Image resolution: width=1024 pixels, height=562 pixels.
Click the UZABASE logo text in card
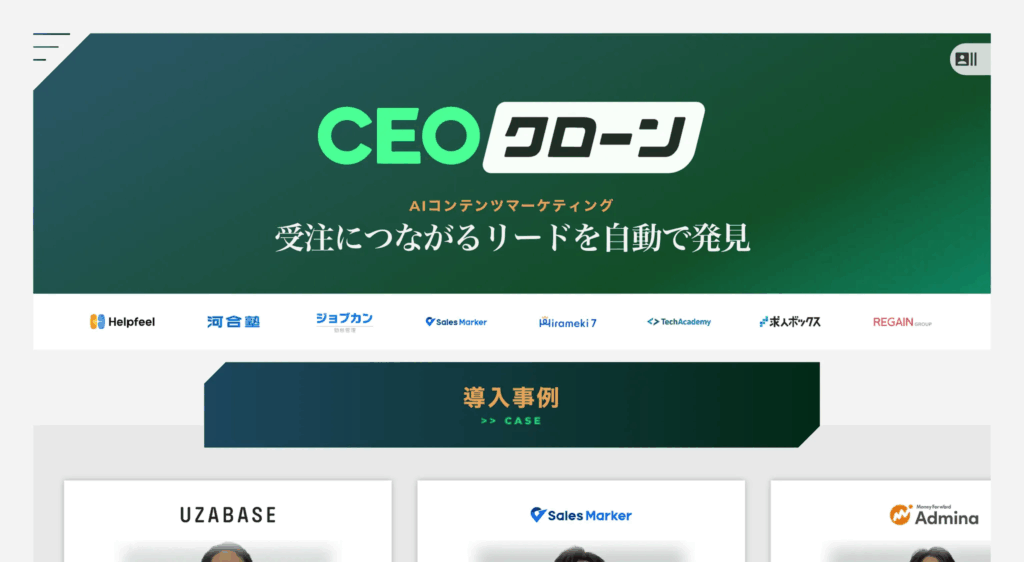point(228,515)
